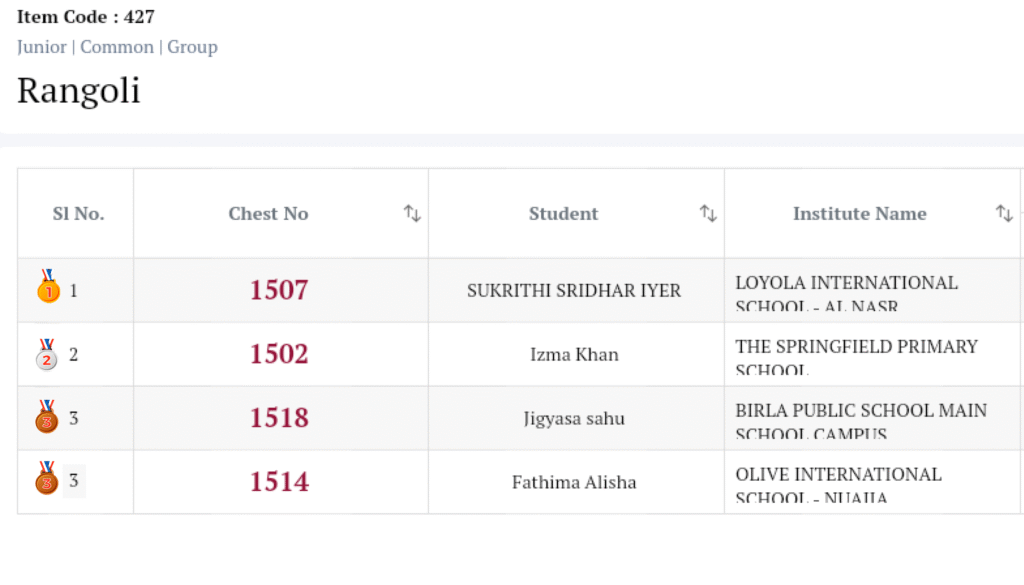Select chest number 1507
1024x585 pixels.
pyautogui.click(x=279, y=290)
